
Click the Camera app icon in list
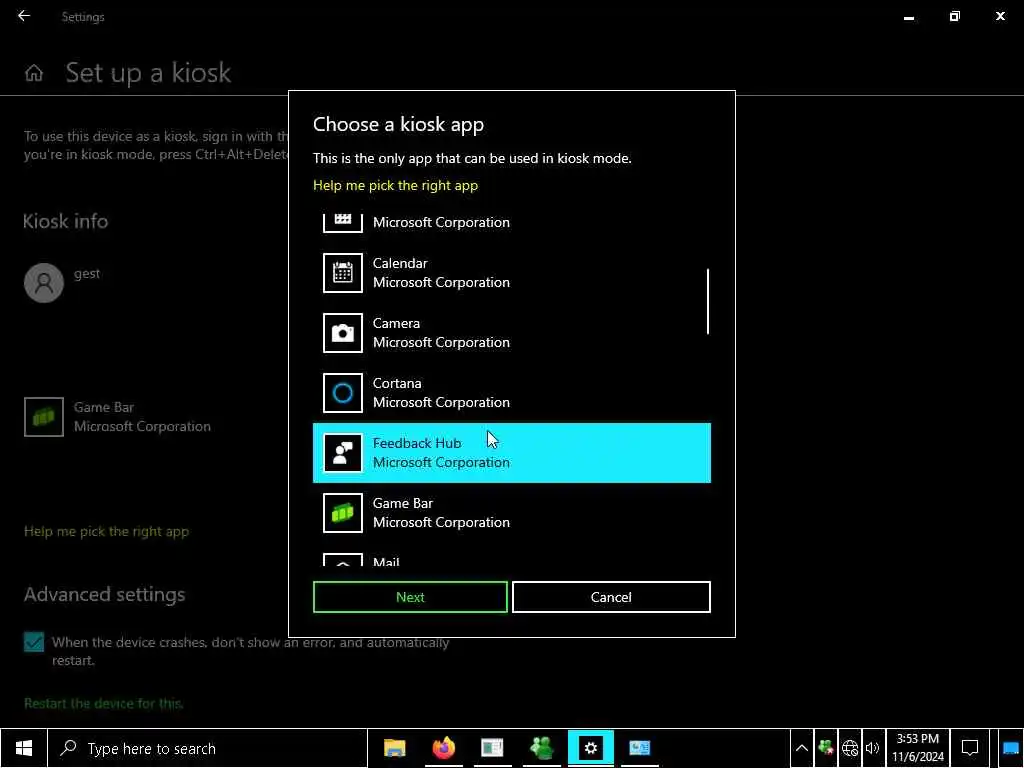point(343,333)
